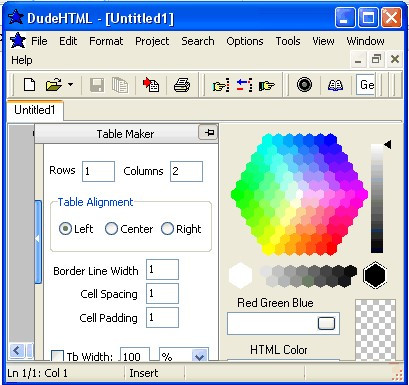Click the round black target icon
Viewport: 409px width, 385px height.
304,85
